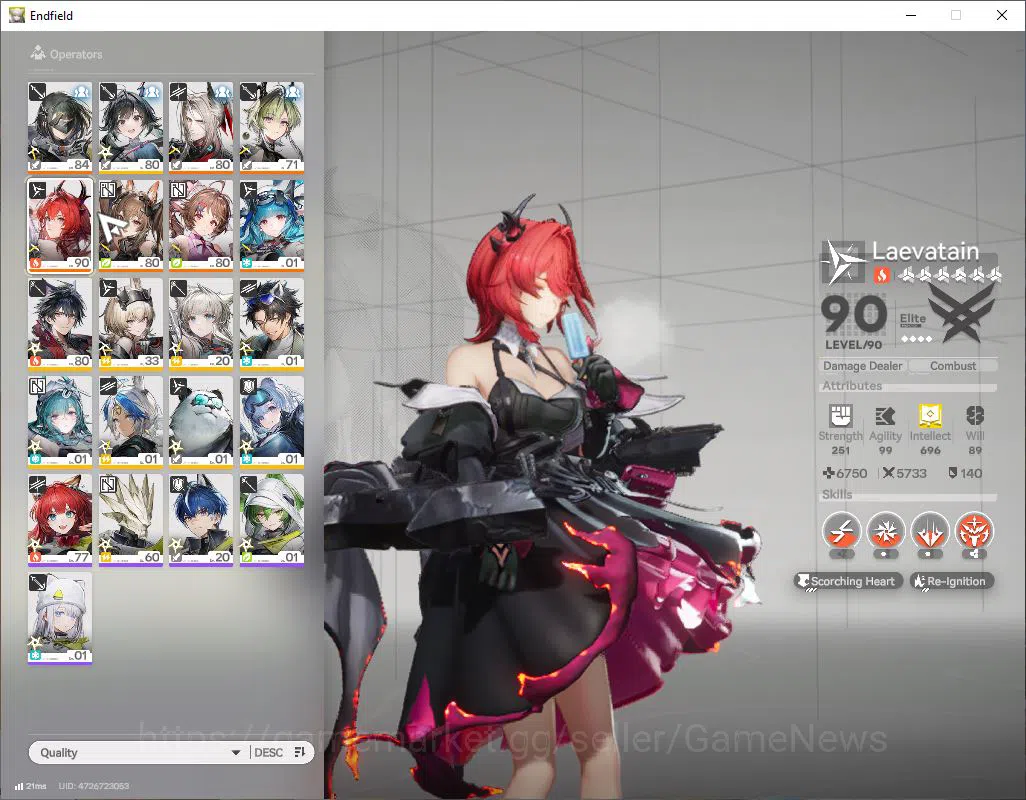1026x800 pixels.
Task: Click the Strength fist attribute icon
Action: coord(841,415)
